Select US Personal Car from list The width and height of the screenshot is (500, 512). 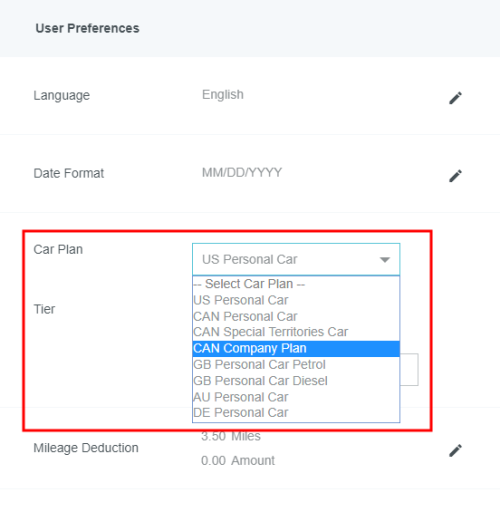click(x=296, y=300)
